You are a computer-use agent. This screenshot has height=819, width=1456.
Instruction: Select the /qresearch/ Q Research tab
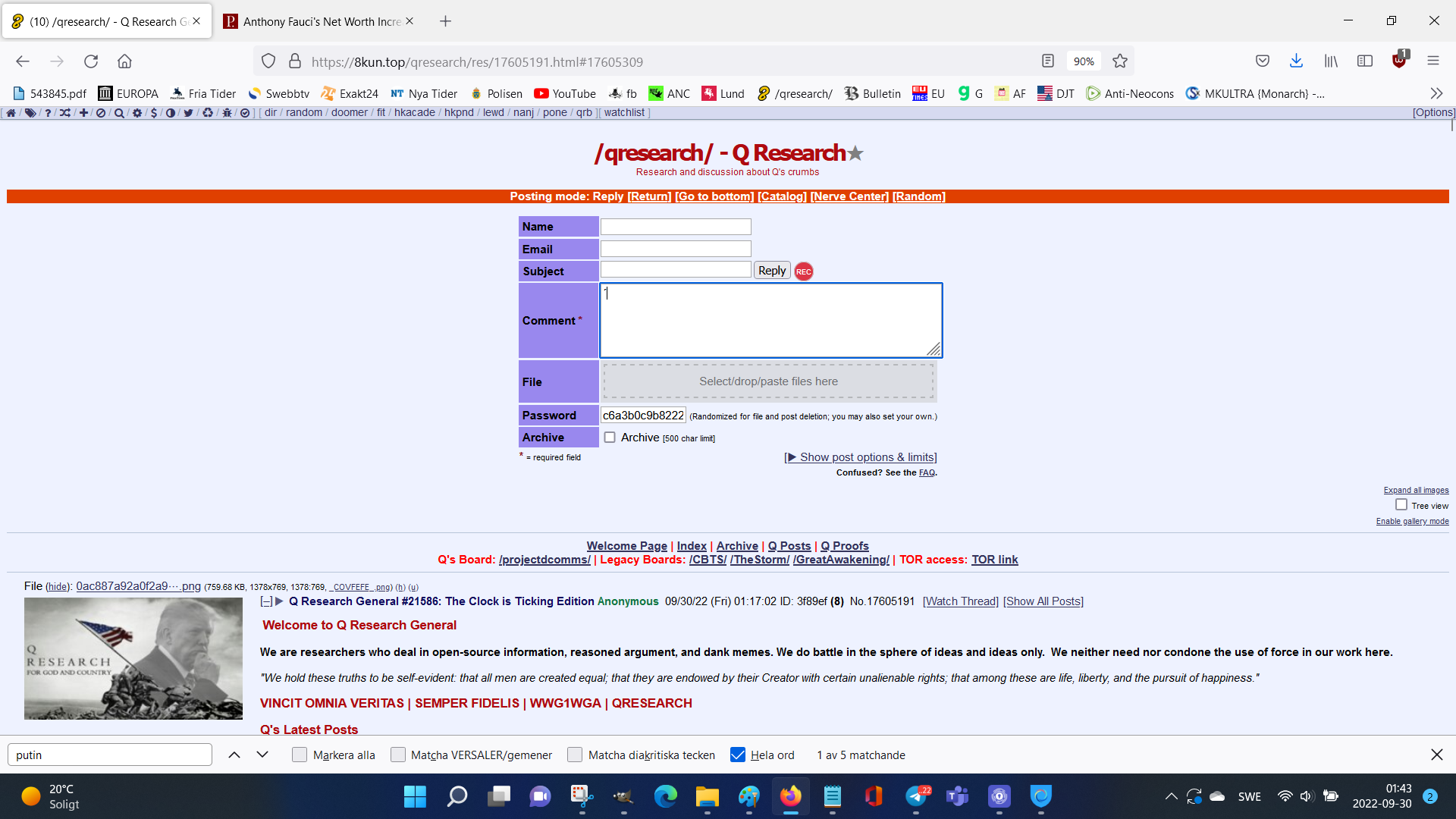point(106,21)
